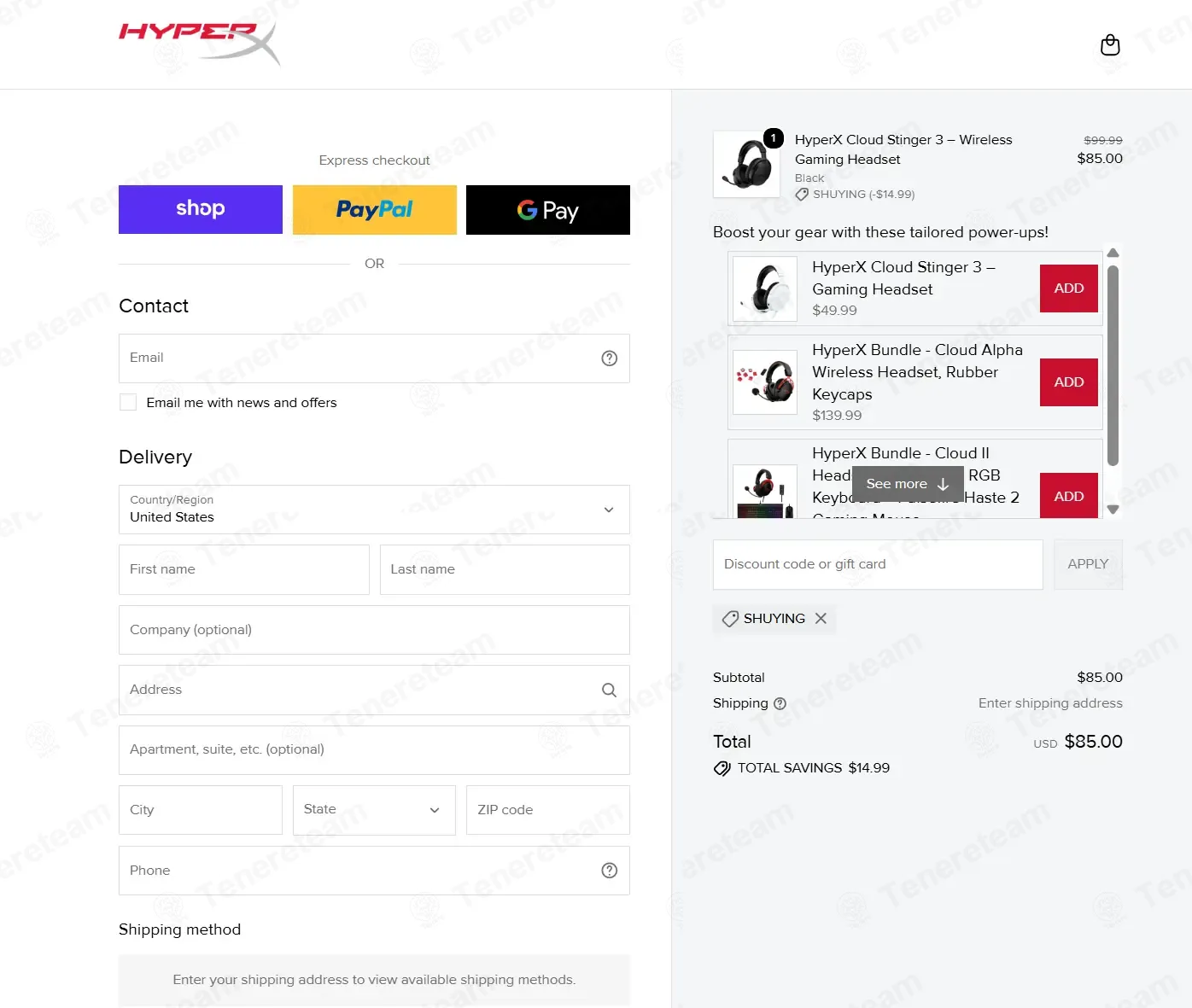The height and width of the screenshot is (1008, 1192).
Task: Click the shipping methods notice text
Action: point(374,980)
